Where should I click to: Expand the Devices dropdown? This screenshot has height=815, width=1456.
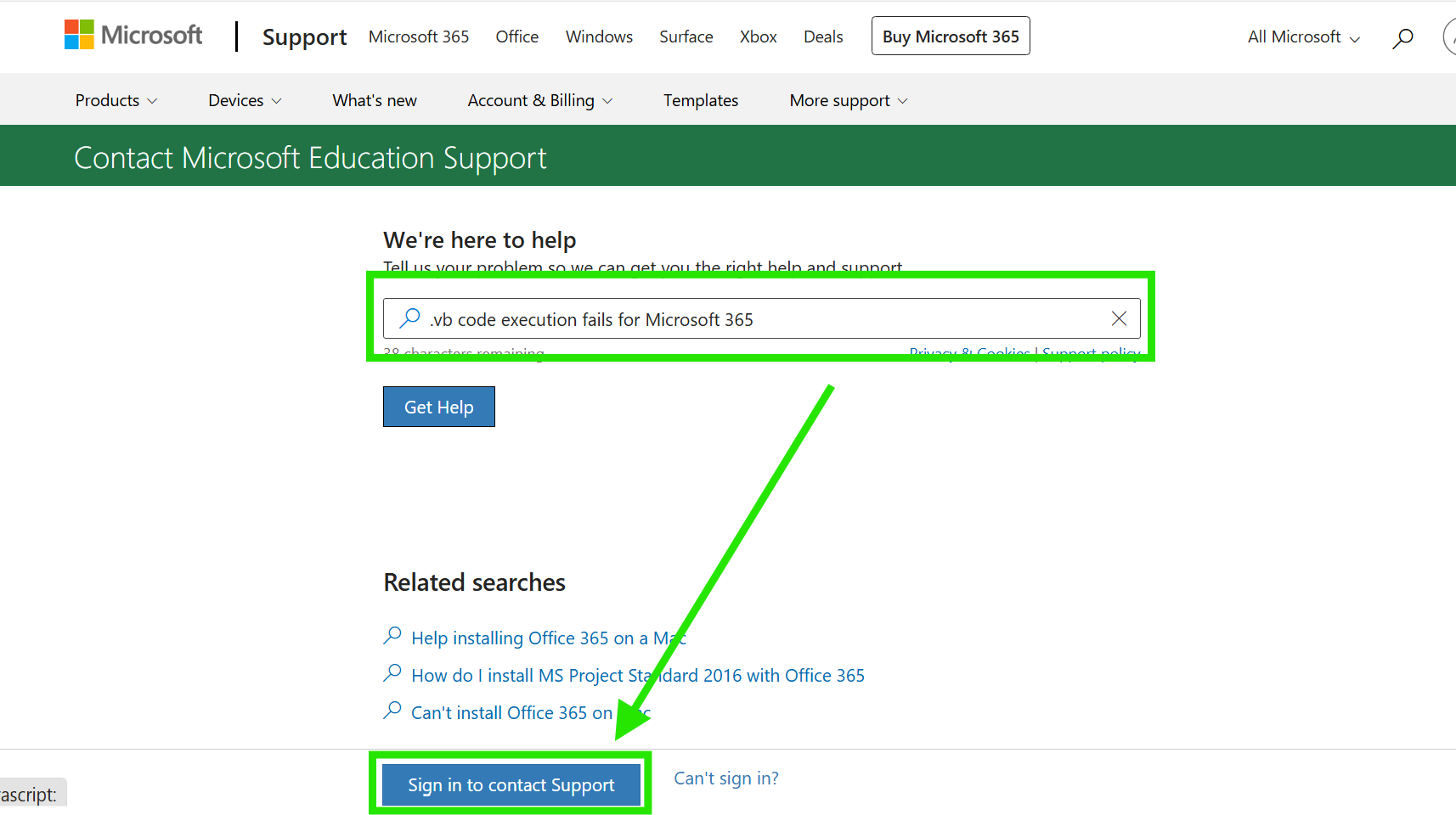245,100
